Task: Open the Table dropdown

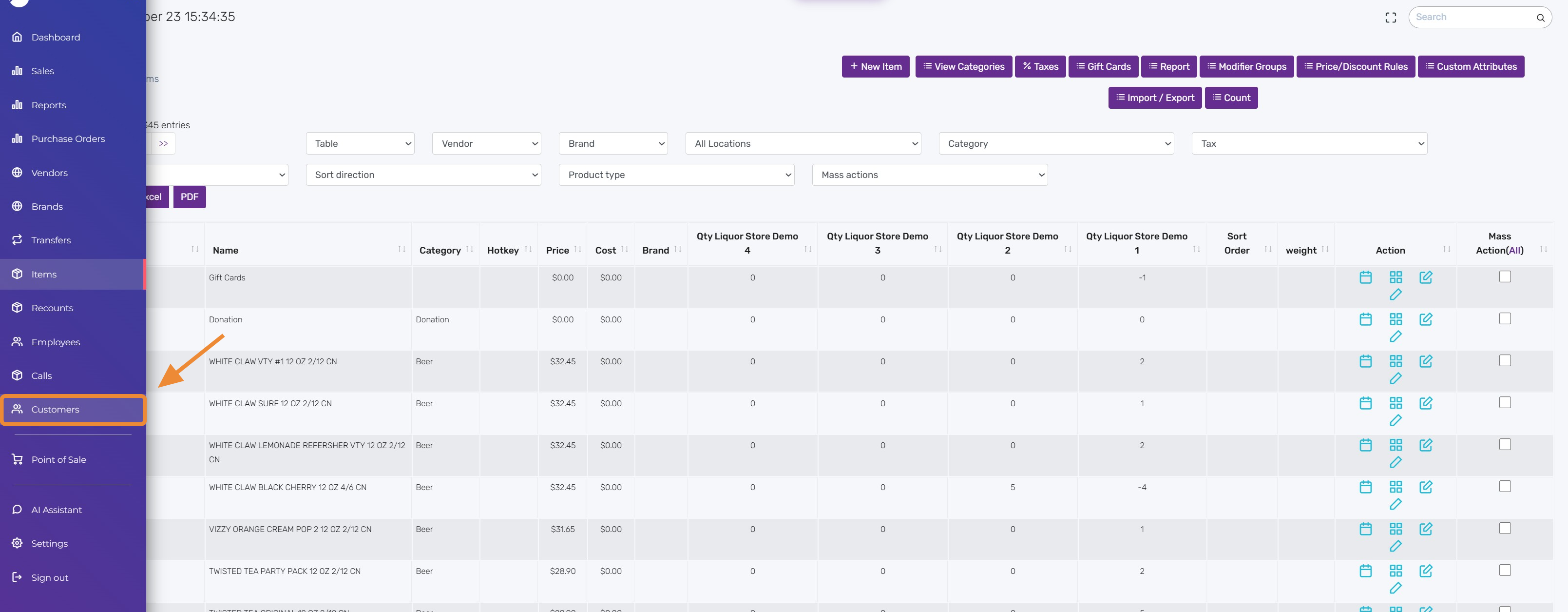Action: (361, 144)
